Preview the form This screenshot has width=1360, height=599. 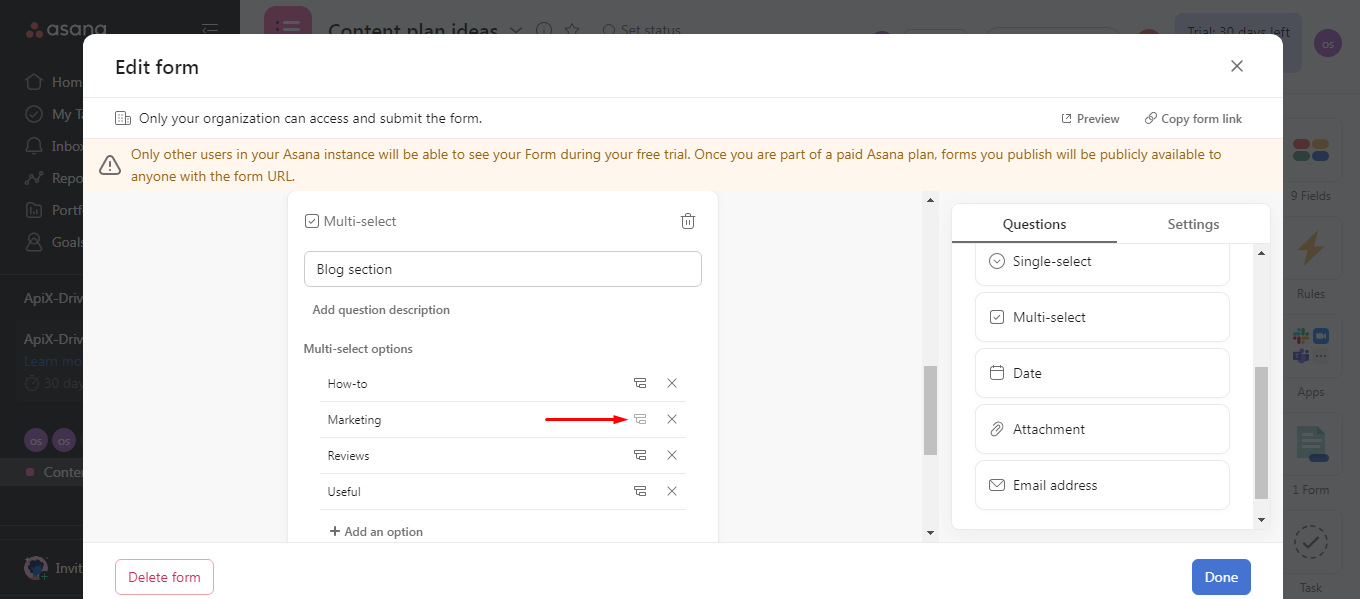point(1089,118)
